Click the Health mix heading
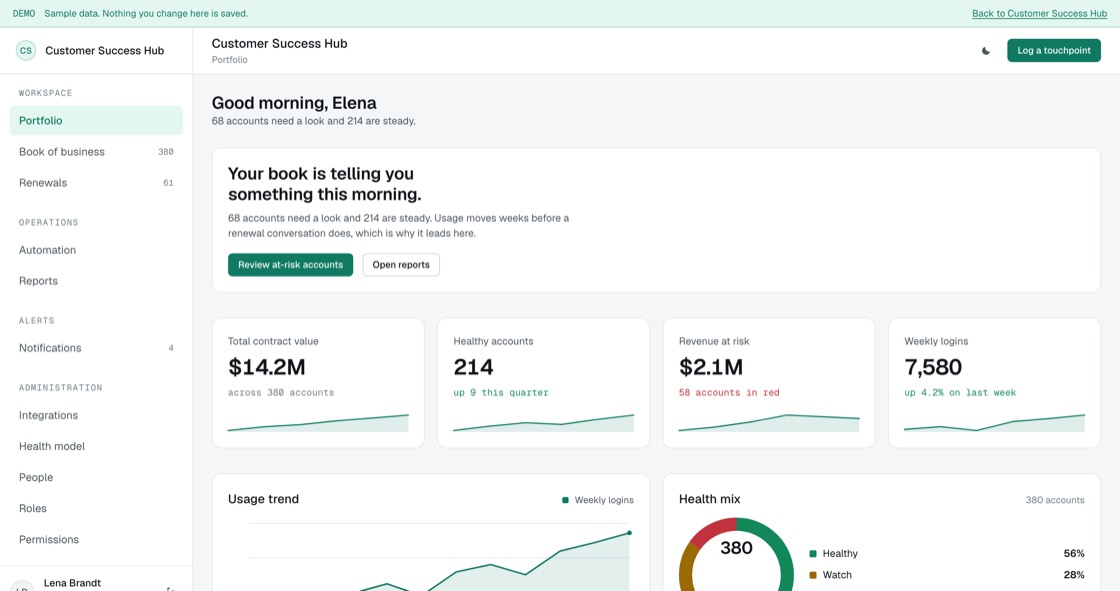The image size is (1120, 591). coord(709,499)
